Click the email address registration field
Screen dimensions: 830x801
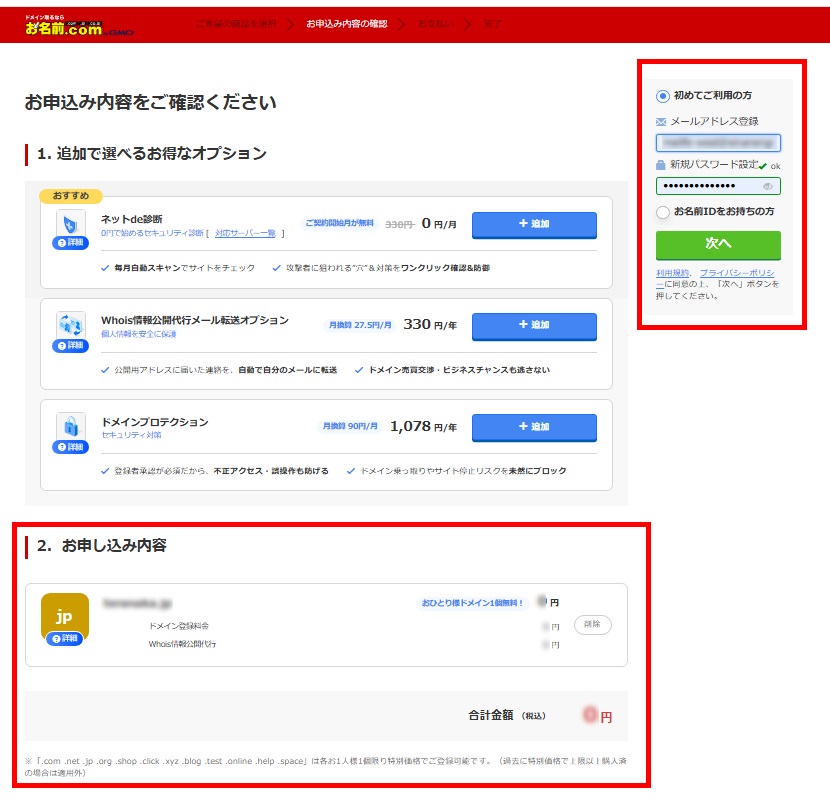(718, 143)
